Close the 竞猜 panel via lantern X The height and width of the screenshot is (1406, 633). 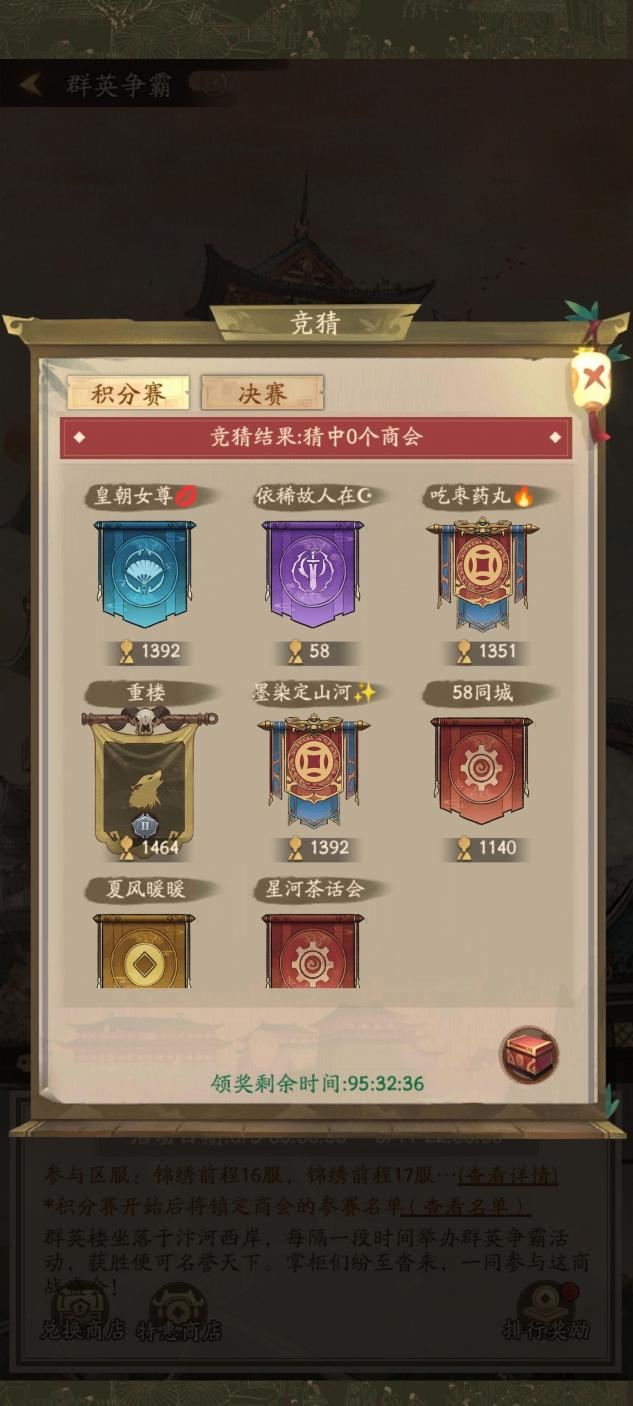[x=594, y=378]
